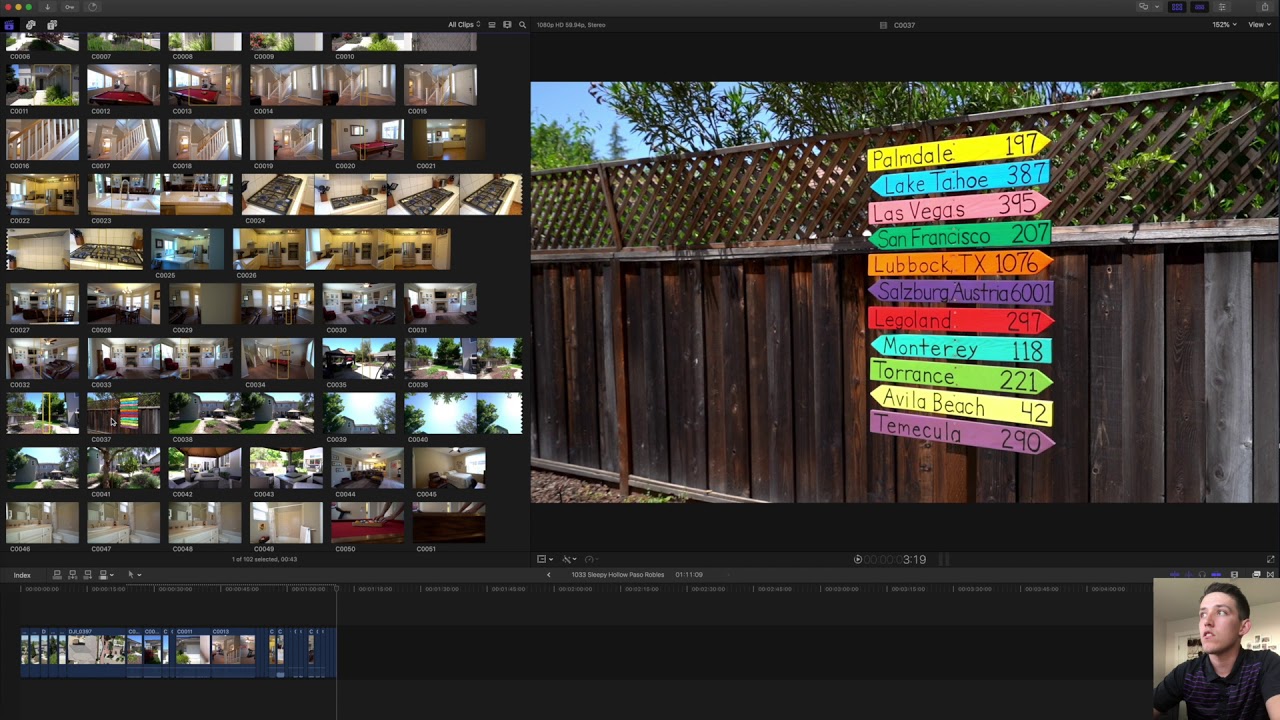The height and width of the screenshot is (720, 1280).
Task: Open the Transitions browser icon
Action: click(1270, 575)
